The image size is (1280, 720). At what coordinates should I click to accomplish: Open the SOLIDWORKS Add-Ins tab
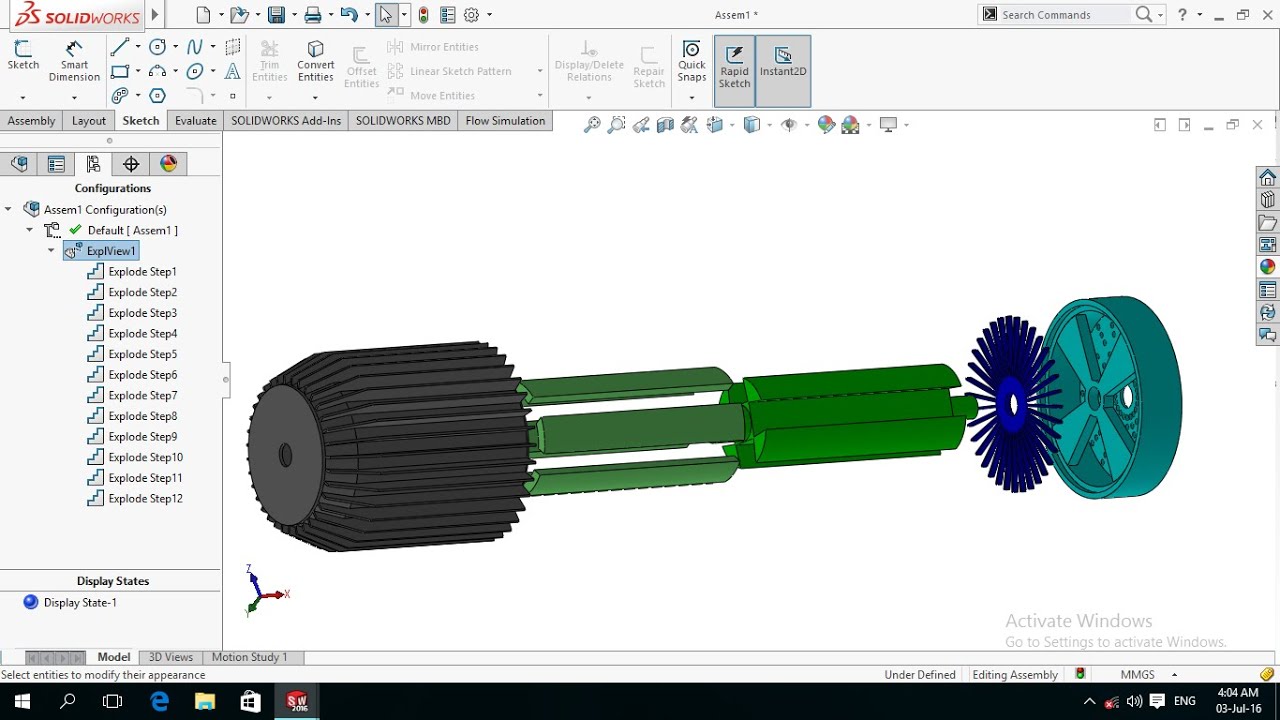(x=286, y=121)
